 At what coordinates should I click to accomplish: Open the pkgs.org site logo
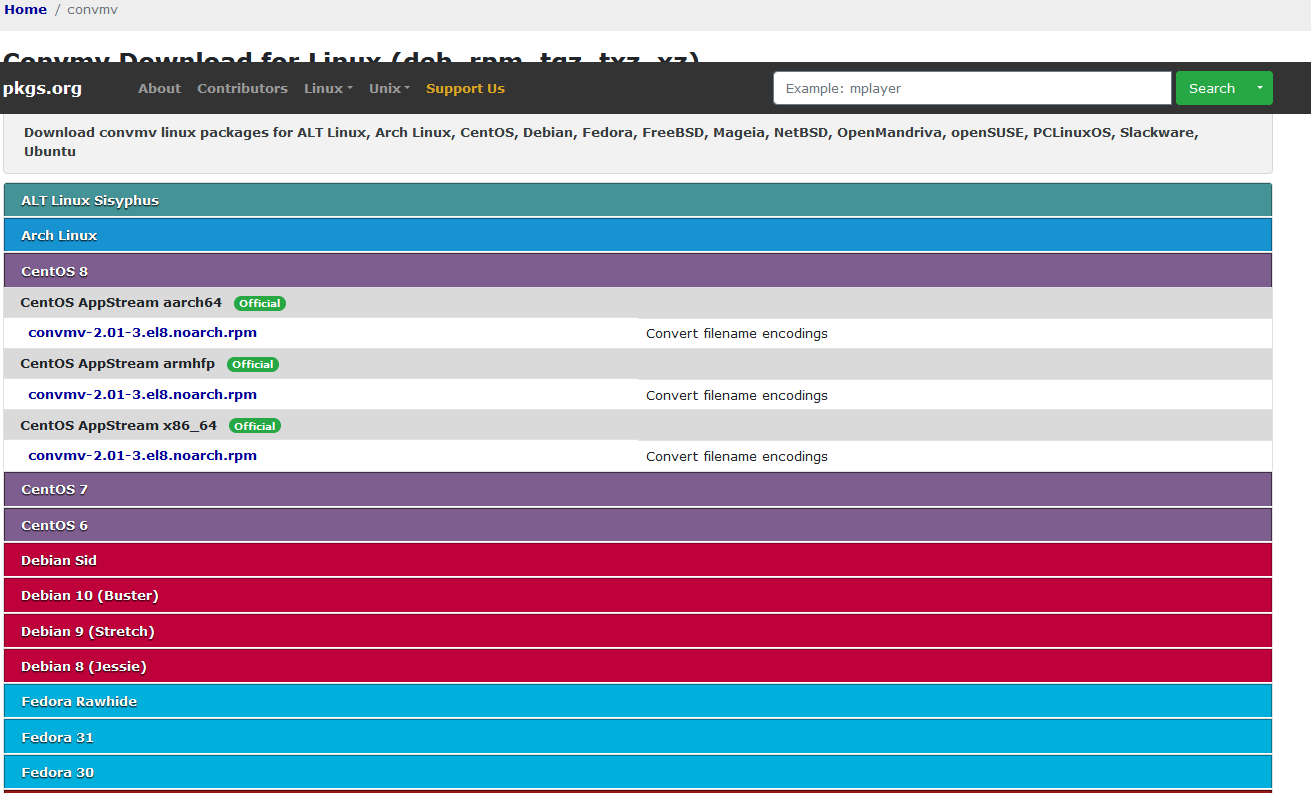42,88
